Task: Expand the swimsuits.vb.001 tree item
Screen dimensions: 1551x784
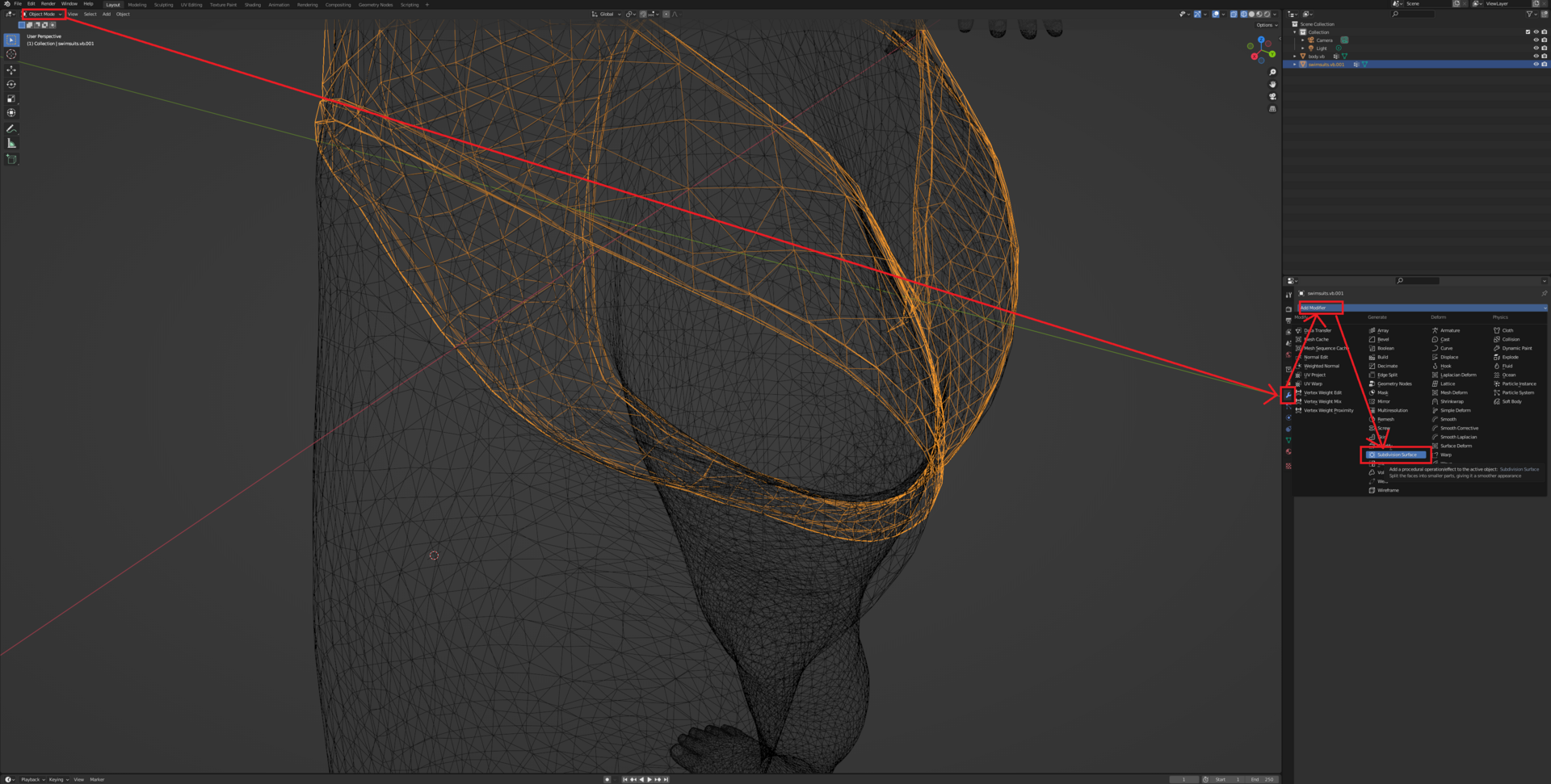Action: [x=1295, y=65]
